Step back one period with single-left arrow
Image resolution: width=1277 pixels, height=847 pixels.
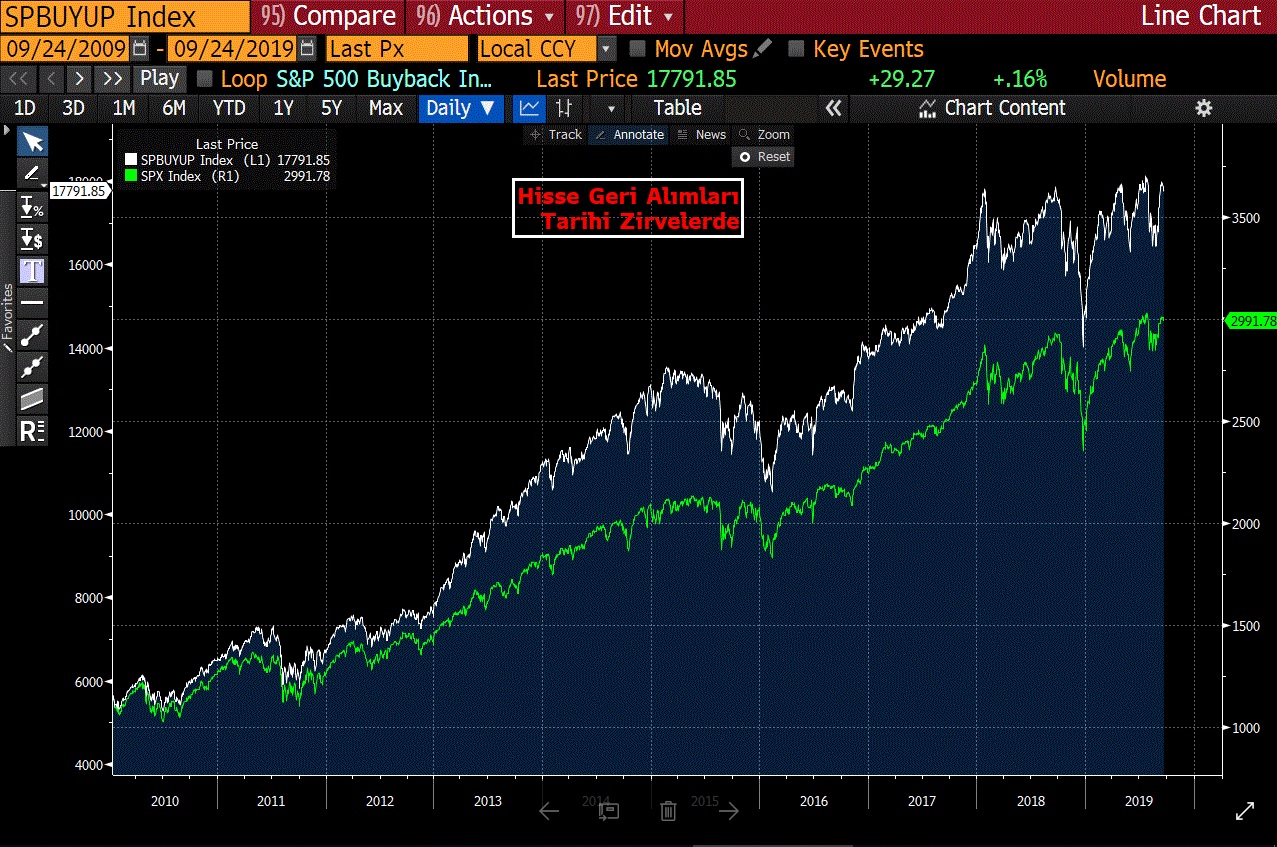(52, 79)
